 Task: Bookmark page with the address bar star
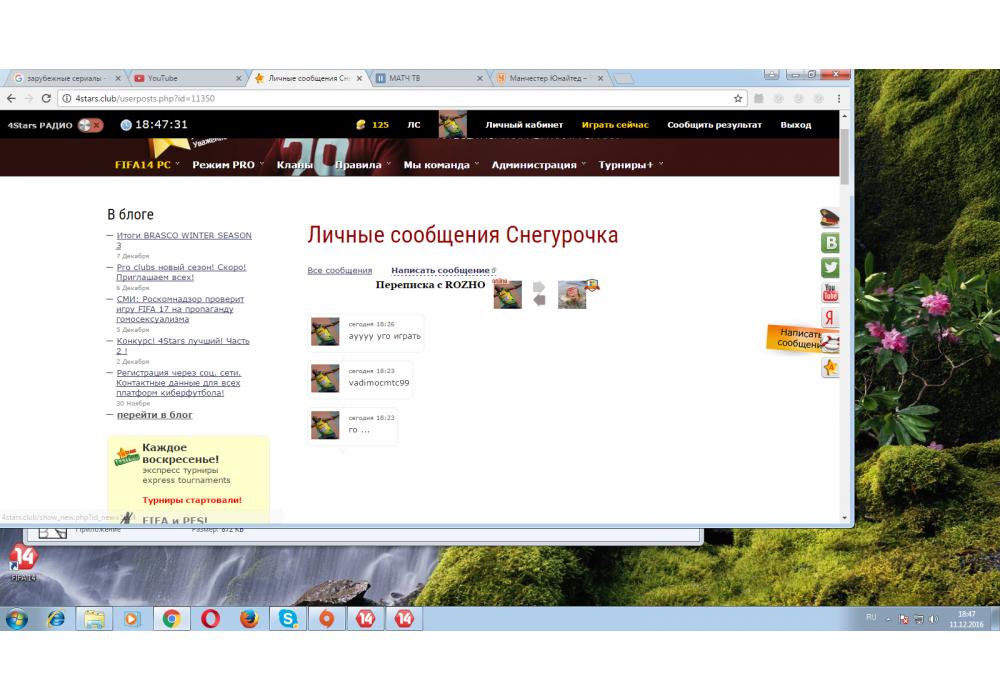[738, 99]
